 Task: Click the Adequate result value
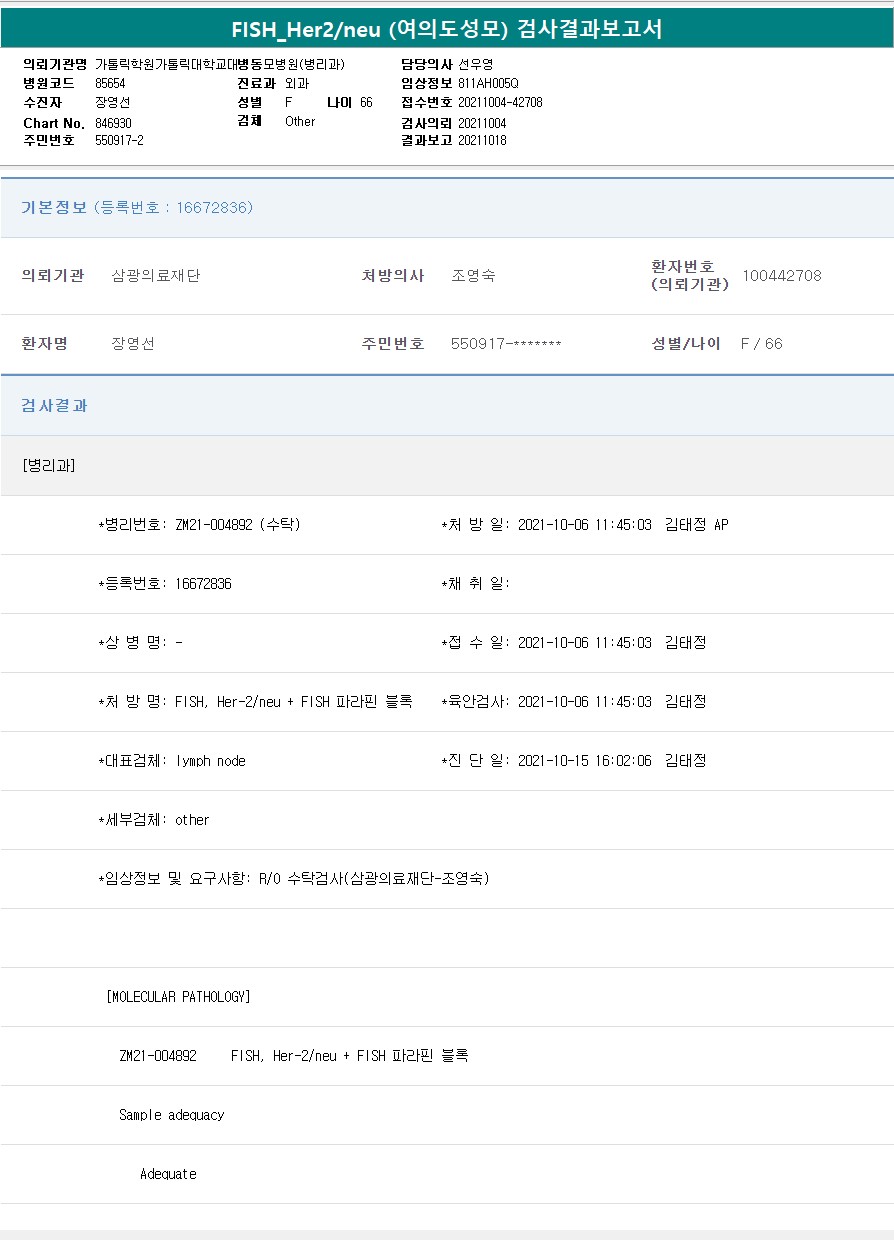[x=168, y=1174]
